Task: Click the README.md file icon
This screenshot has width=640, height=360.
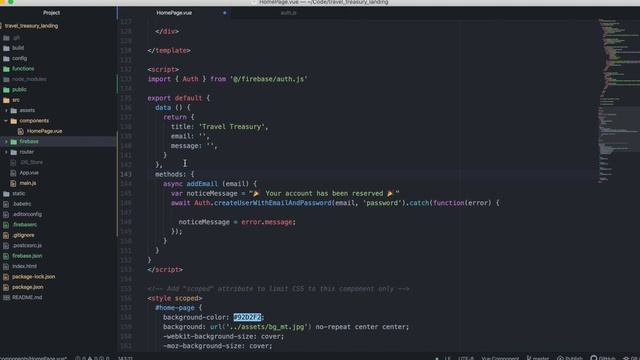Action: (x=6, y=298)
